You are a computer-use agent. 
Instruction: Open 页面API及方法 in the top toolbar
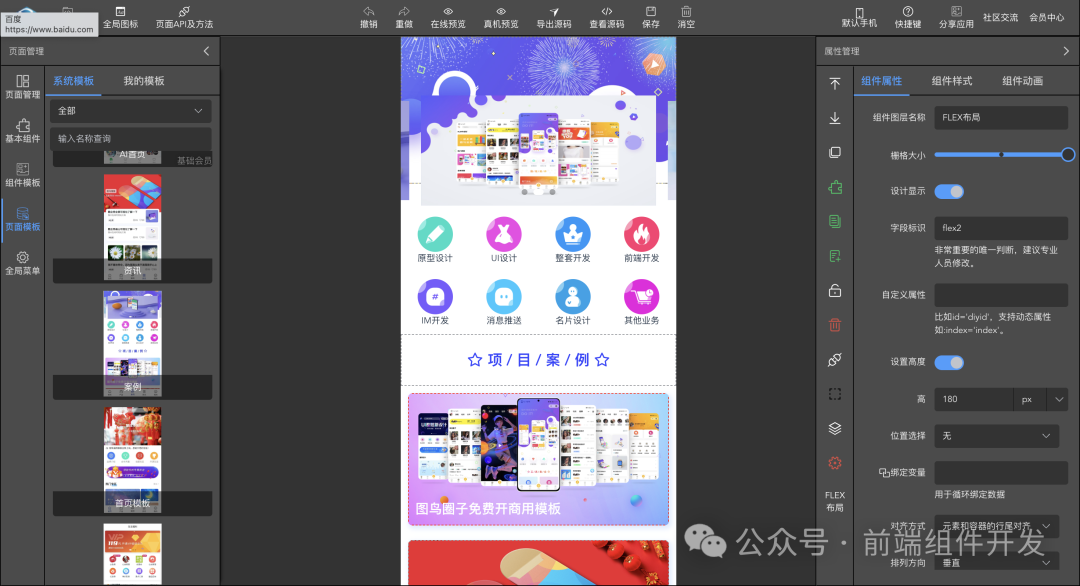(x=184, y=17)
